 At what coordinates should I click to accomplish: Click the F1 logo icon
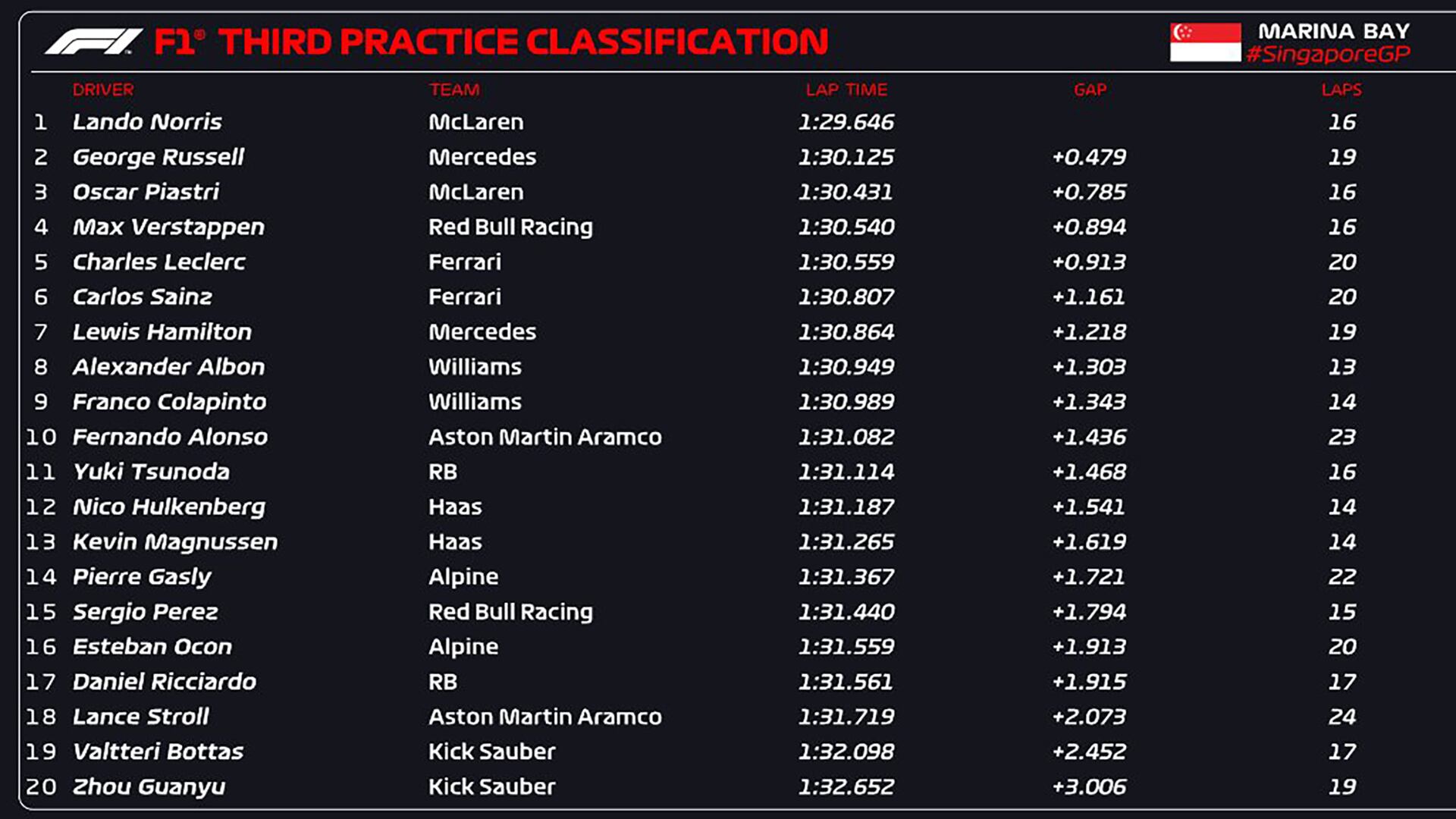click(x=93, y=42)
